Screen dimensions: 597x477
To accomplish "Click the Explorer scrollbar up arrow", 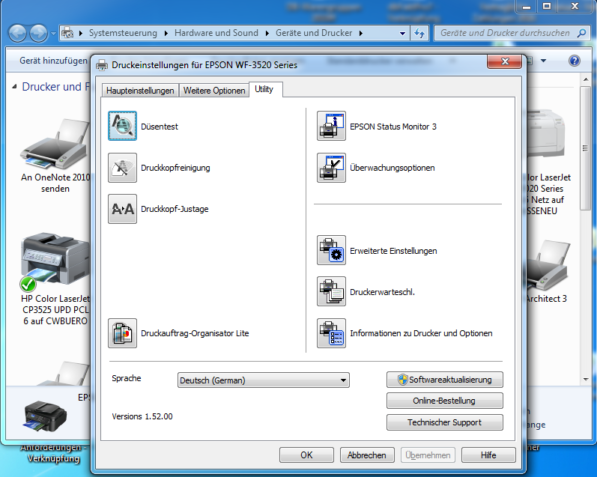I will click(585, 80).
